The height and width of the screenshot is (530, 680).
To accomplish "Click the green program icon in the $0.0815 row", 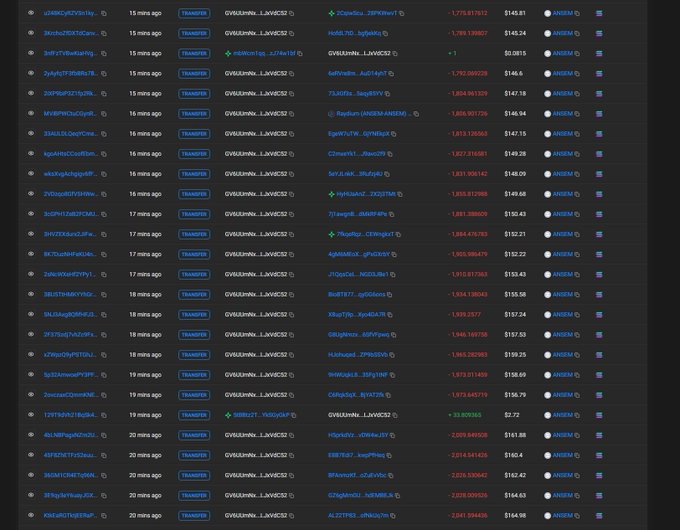I will (228, 54).
